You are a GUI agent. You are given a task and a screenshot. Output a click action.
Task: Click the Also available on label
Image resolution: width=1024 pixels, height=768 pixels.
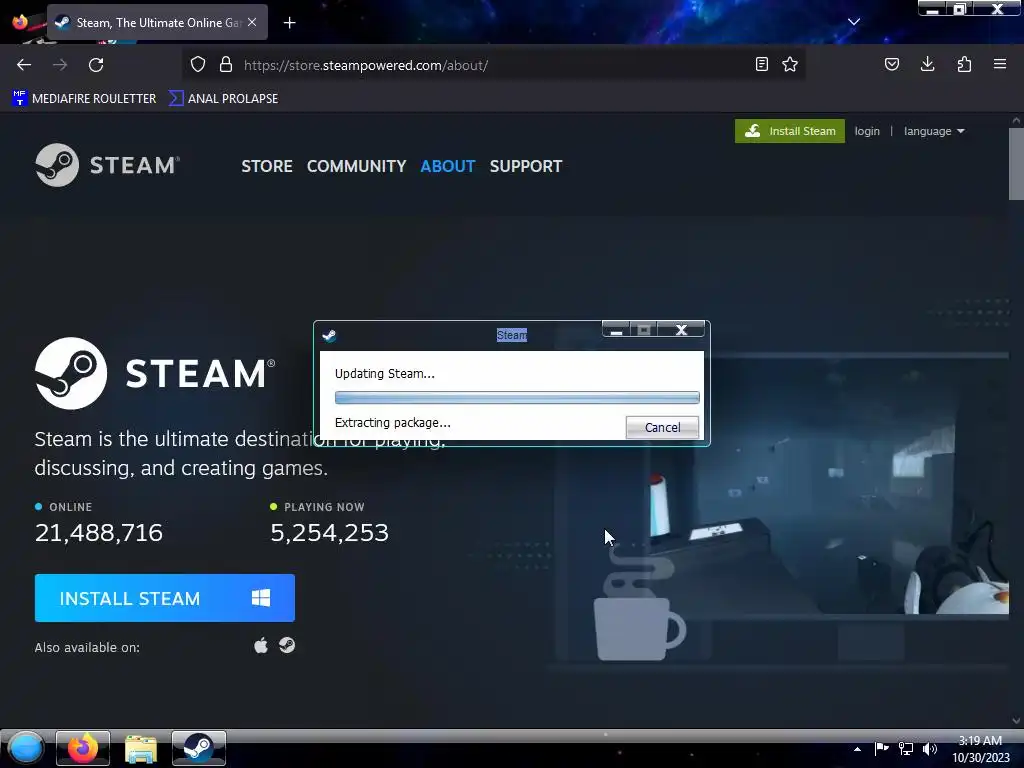point(87,647)
